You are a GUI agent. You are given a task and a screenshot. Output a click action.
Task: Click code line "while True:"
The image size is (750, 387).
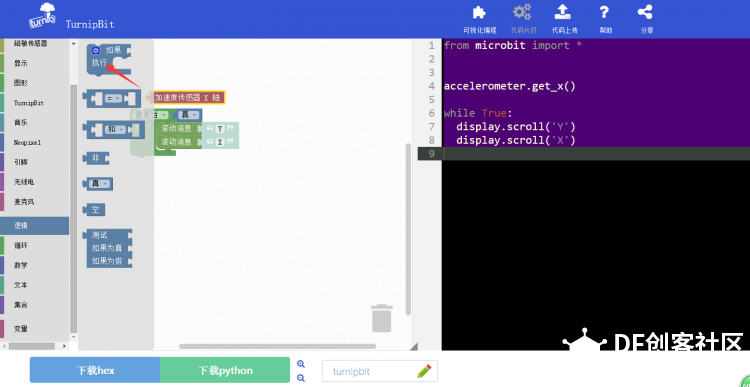(478, 113)
